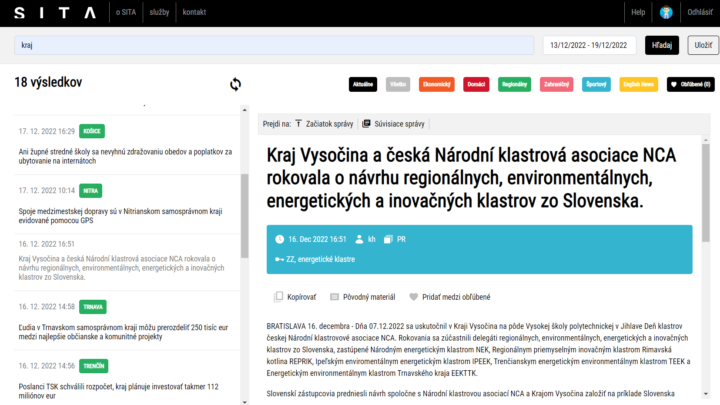Image resolution: width=720 pixels, height=405 pixels.
Task: Jump to Začiatok správy
Action: 329,124
